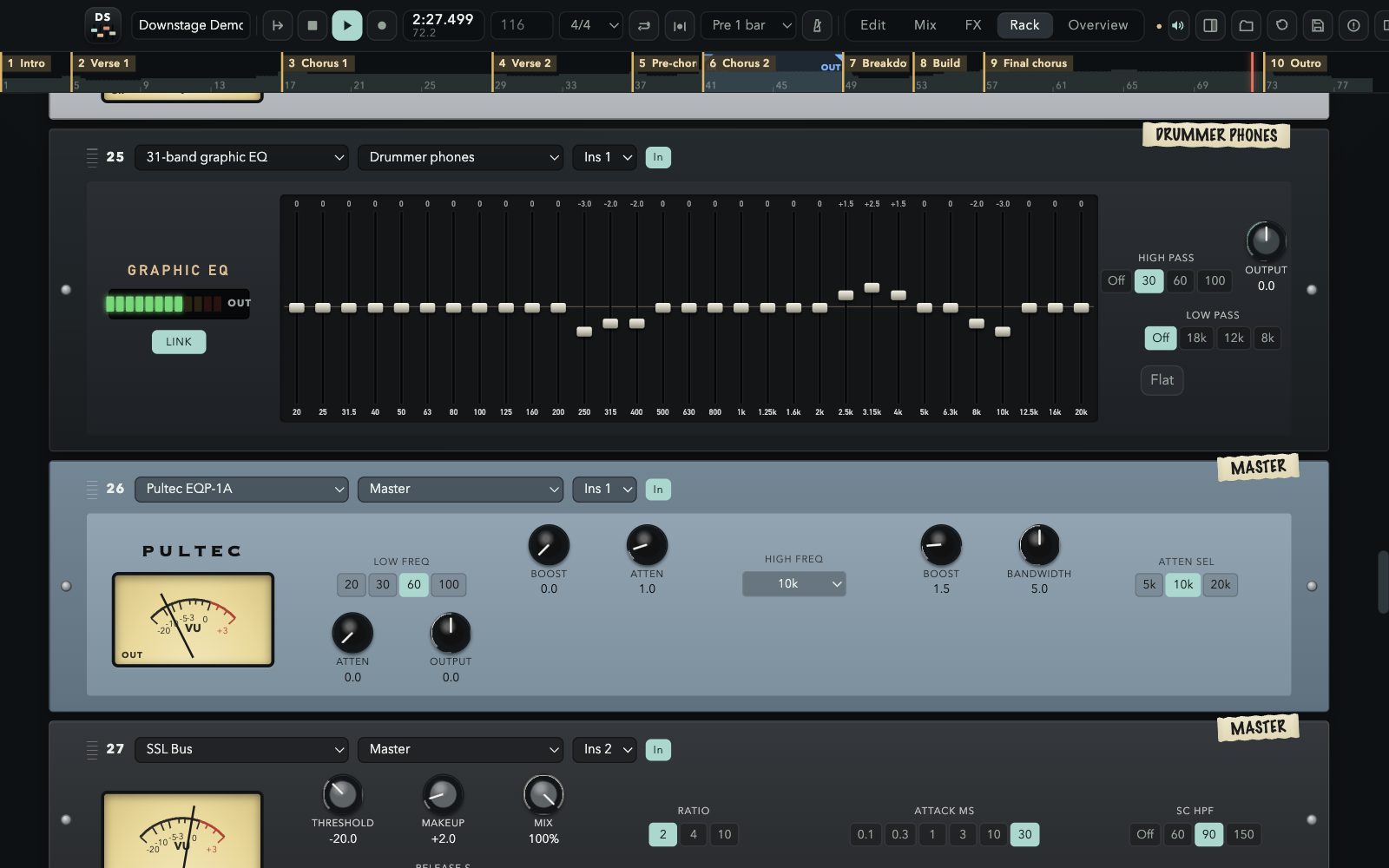Click the Play button in transport
Viewport: 1389px width, 868px height.
pos(346,25)
